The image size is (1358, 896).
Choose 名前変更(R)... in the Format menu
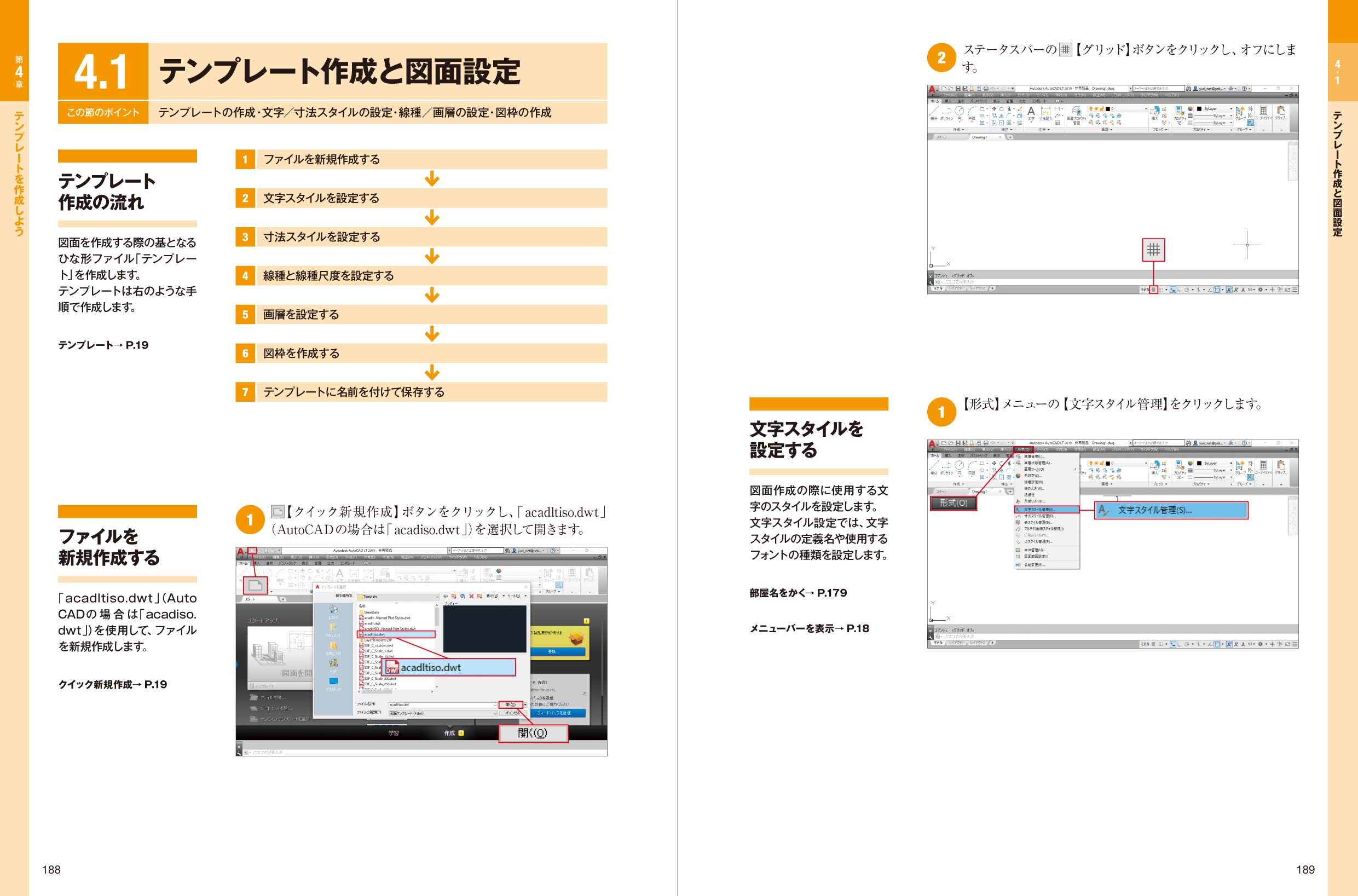(1047, 565)
